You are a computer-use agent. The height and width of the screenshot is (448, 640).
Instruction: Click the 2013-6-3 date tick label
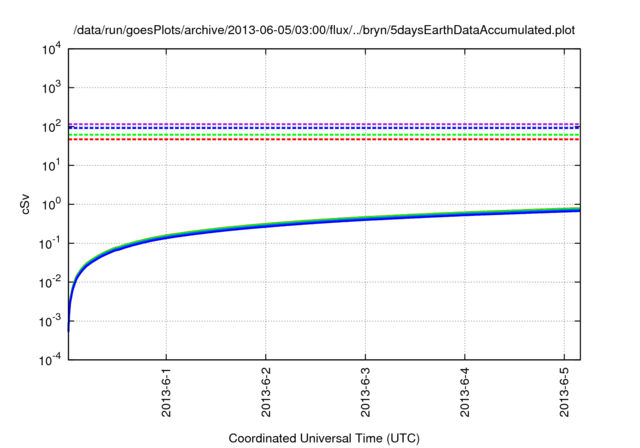365,392
